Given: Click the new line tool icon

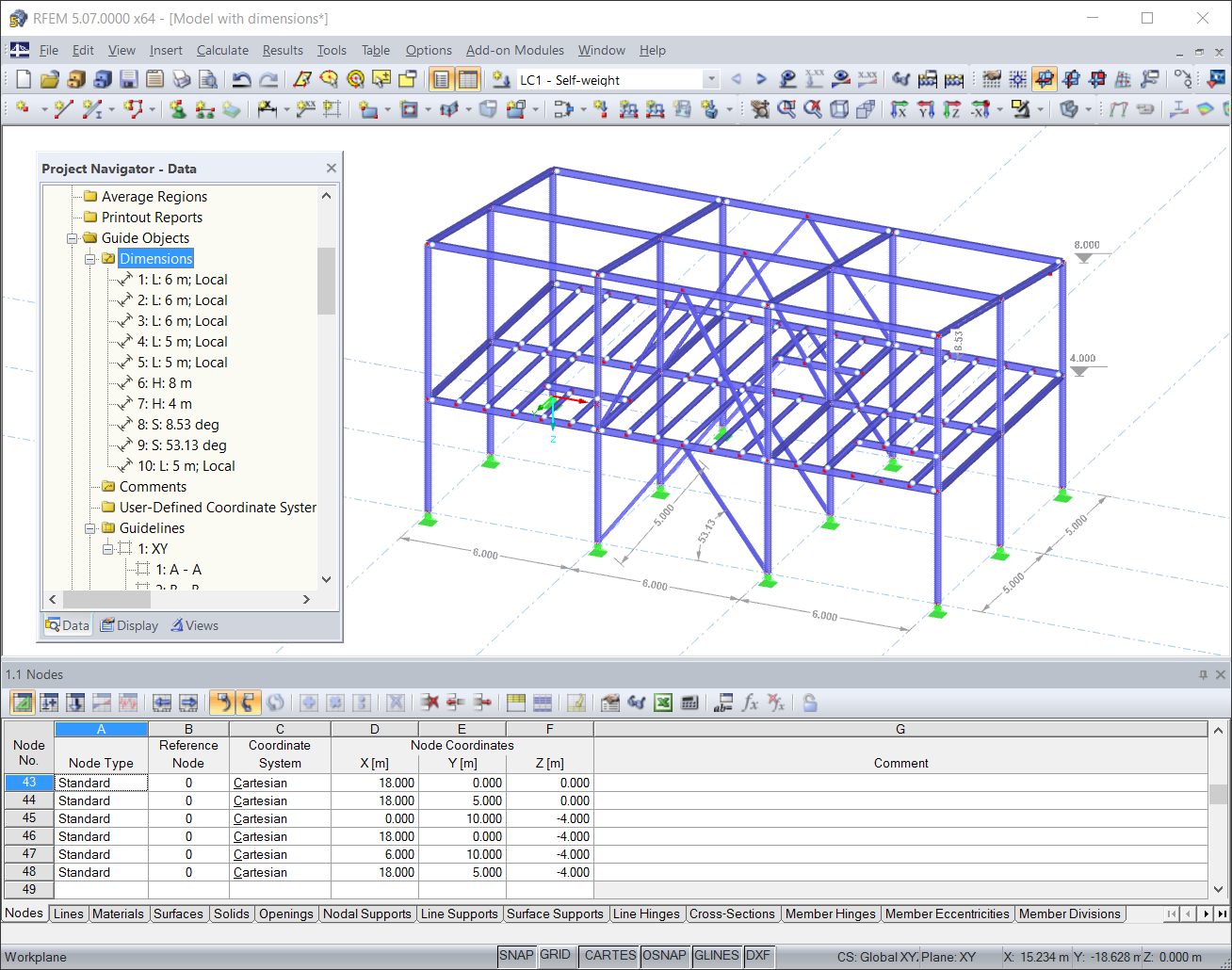Looking at the screenshot, I should click(x=63, y=110).
